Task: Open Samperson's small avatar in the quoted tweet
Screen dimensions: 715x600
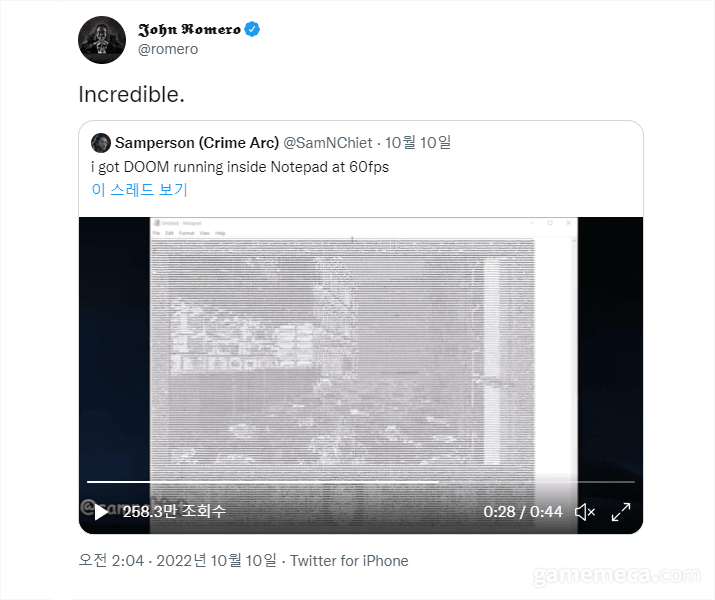Action: click(101, 143)
